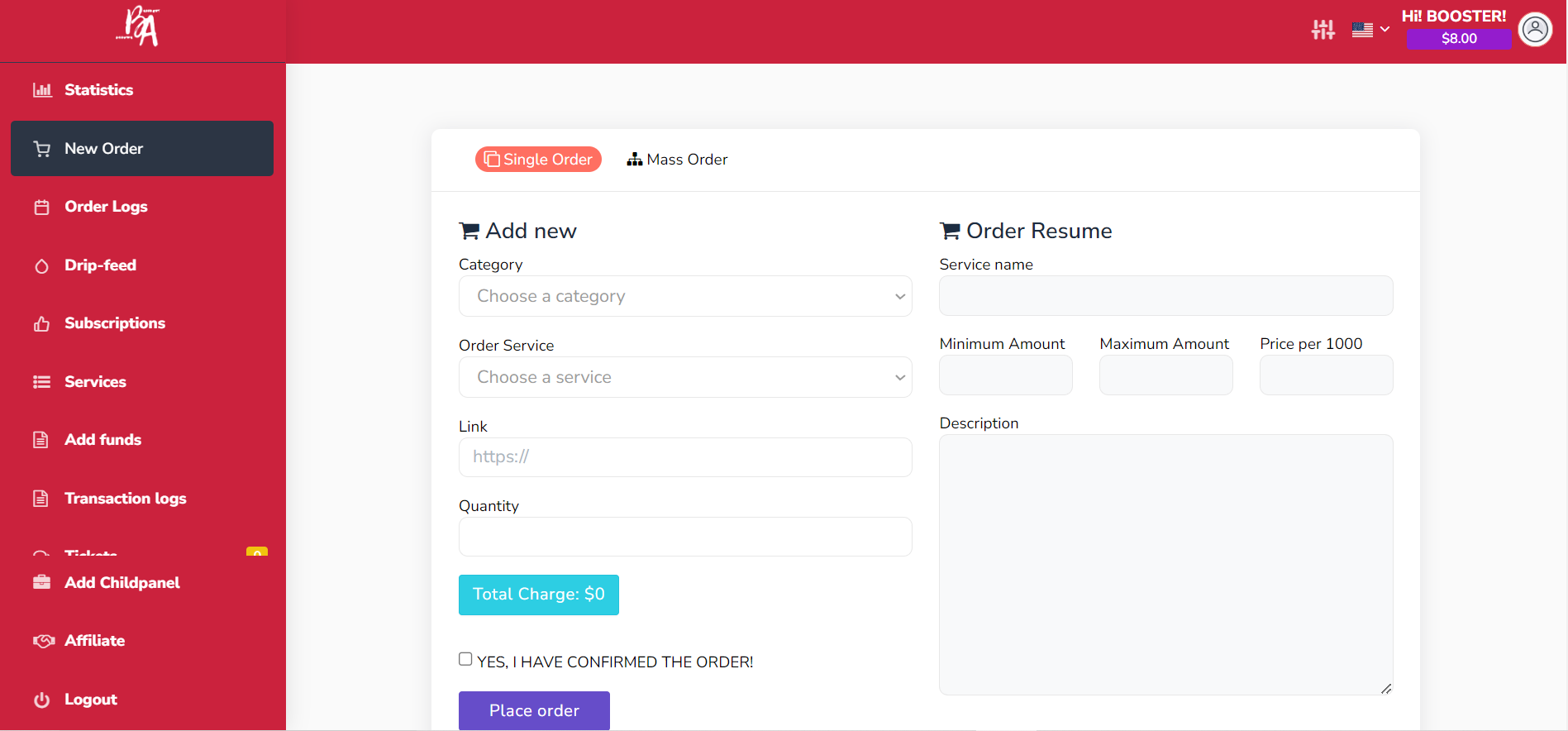Click the $8.00 balance badge
Viewport: 1568px width, 731px height.
coord(1458,39)
